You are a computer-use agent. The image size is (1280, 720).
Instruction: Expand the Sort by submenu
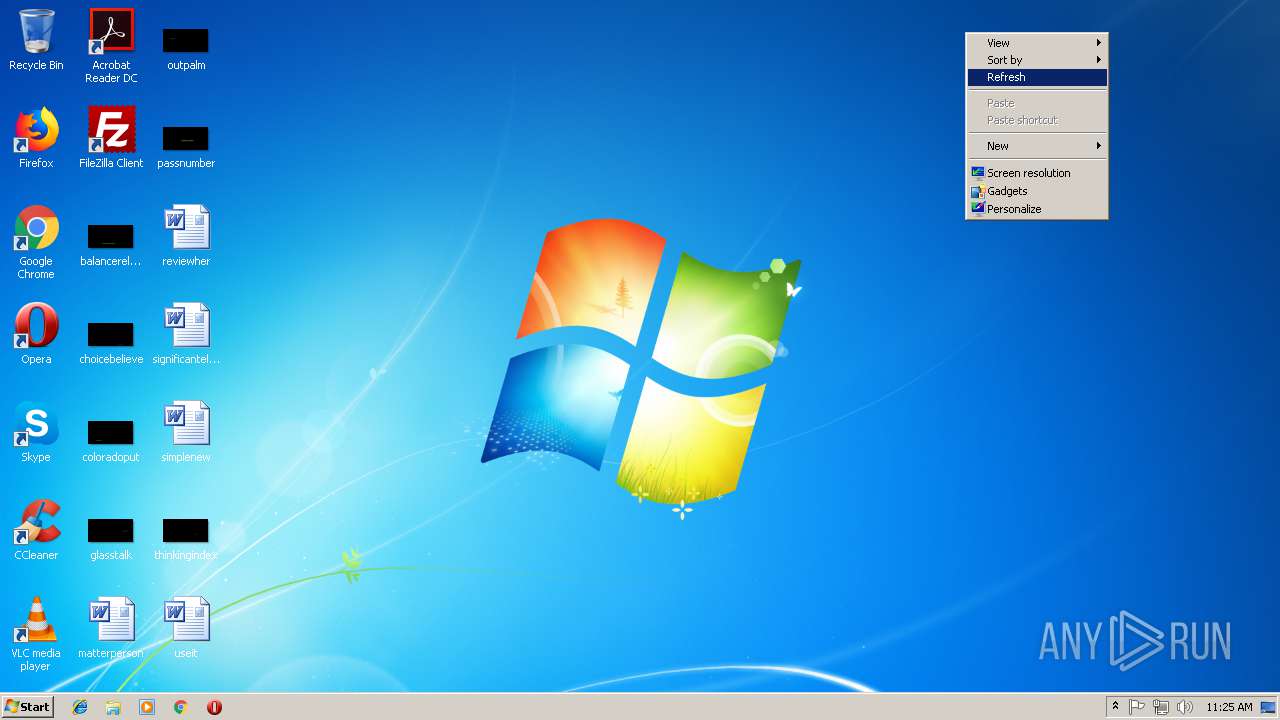(x=1037, y=60)
